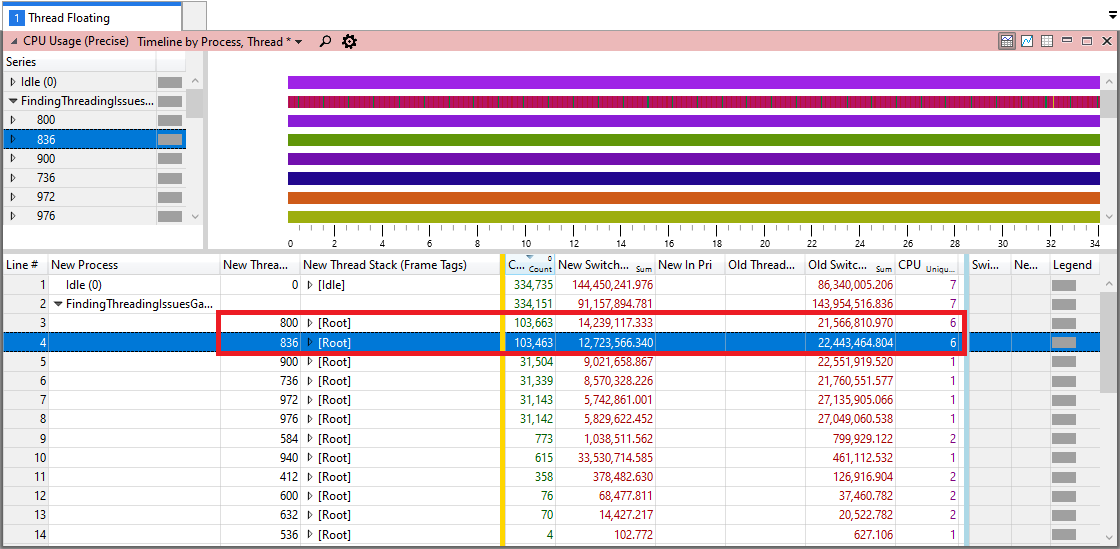
Task: Open the search magnifier in CPU Usage header
Action: click(325, 41)
